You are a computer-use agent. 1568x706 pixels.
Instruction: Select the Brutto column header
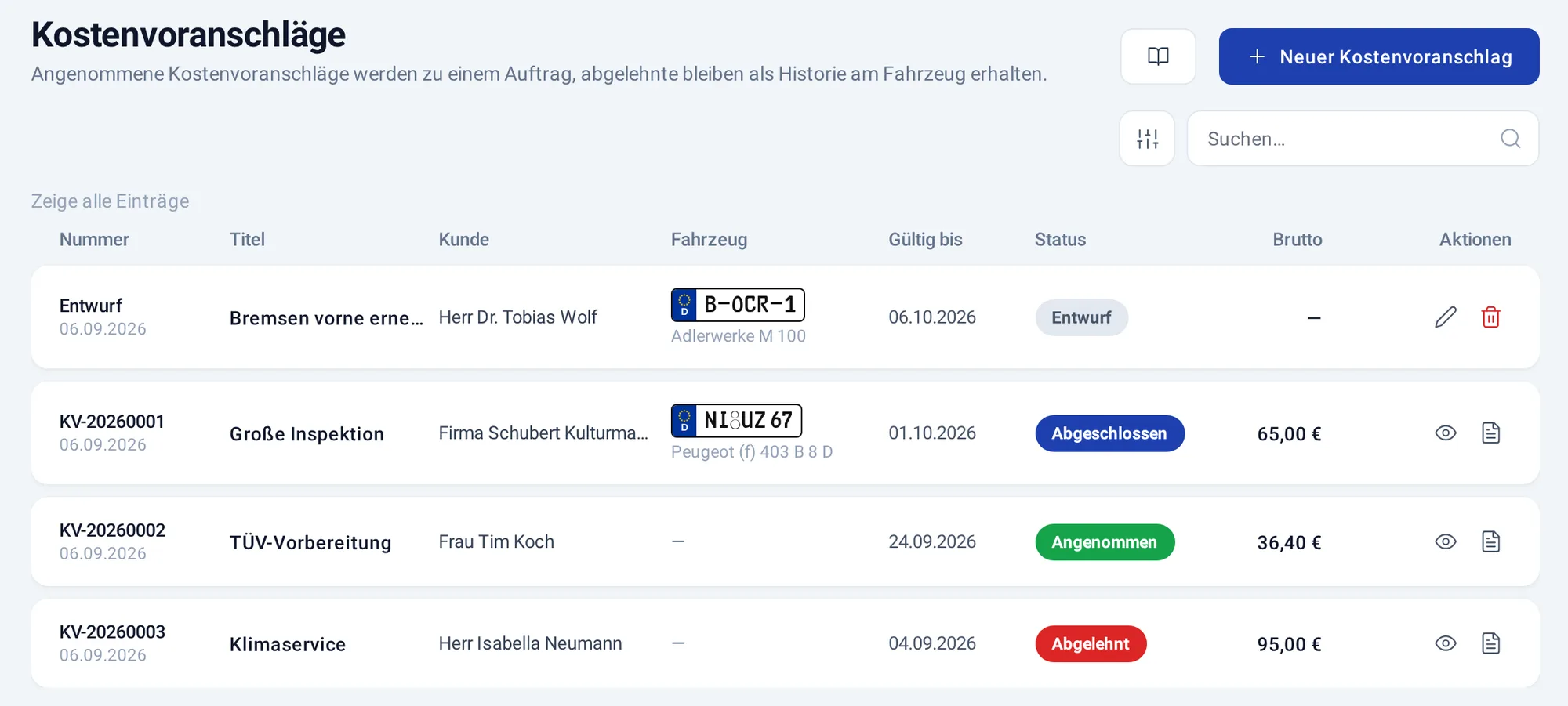(x=1297, y=240)
